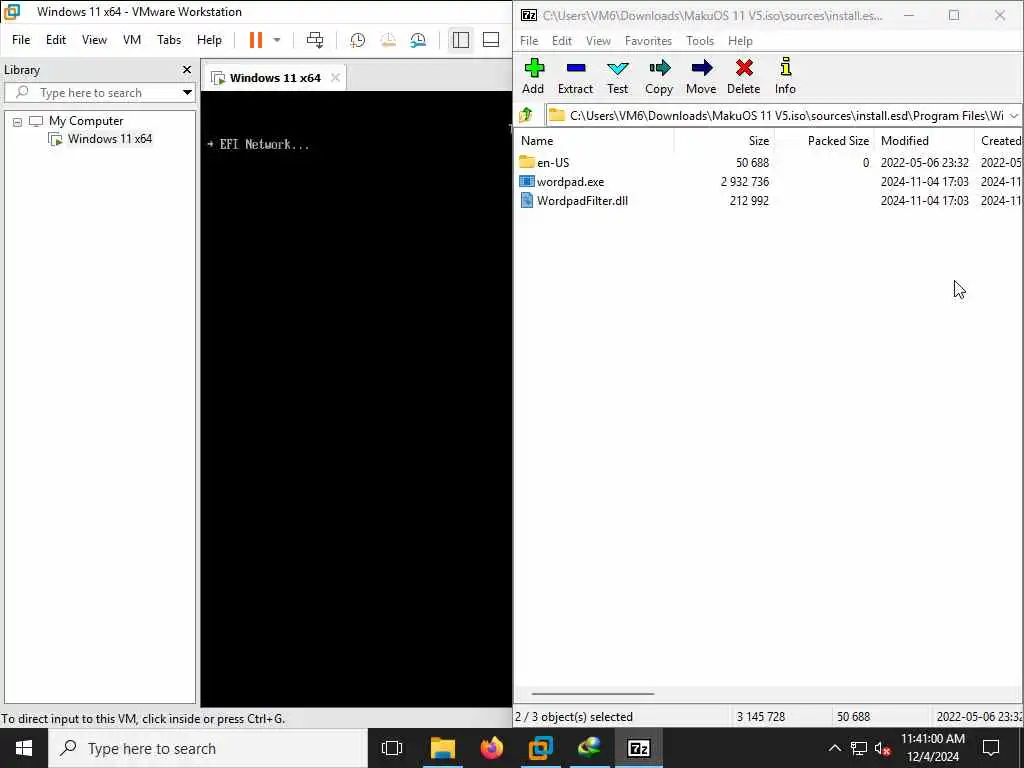Screen dimensions: 1024x768
Task: Open Library search filter dropdown
Action: point(187,93)
